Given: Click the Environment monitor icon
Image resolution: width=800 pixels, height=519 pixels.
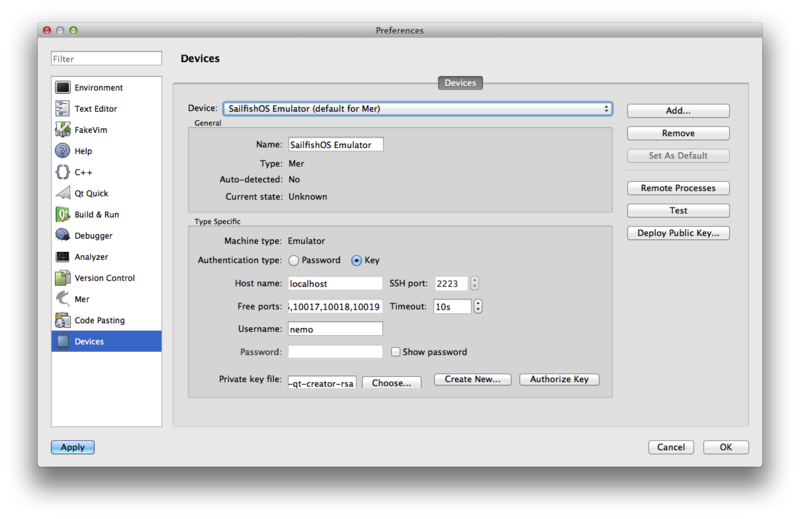Looking at the screenshot, I should pos(63,87).
